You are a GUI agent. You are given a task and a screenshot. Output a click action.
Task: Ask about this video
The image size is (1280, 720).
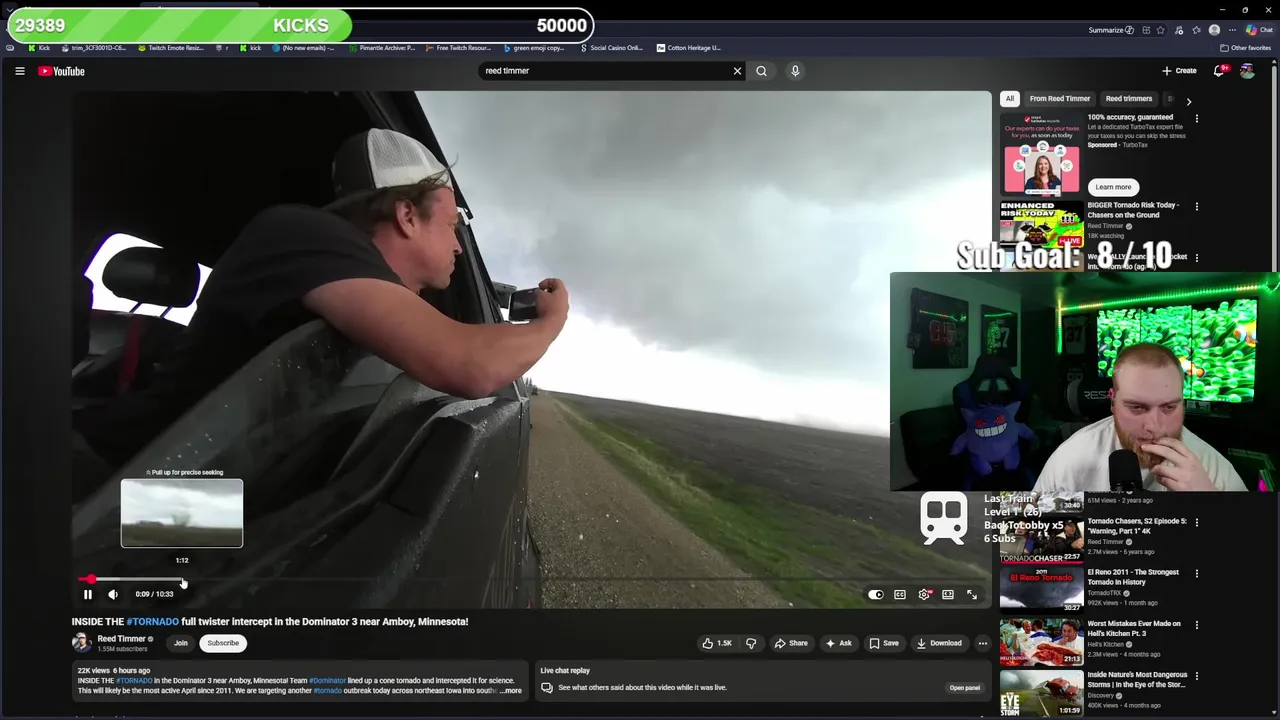(x=839, y=643)
